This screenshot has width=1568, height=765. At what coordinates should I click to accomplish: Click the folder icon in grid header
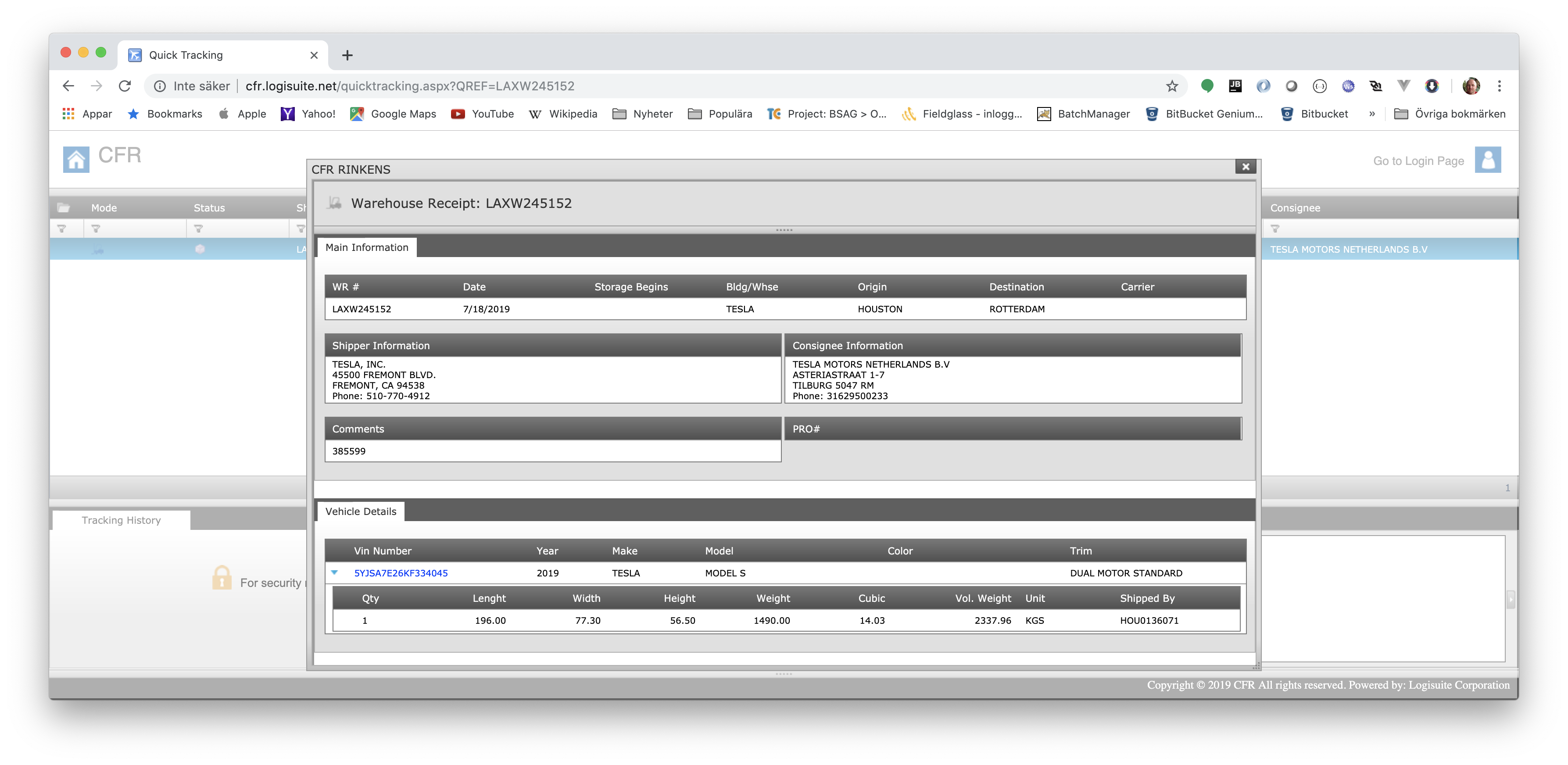click(63, 207)
